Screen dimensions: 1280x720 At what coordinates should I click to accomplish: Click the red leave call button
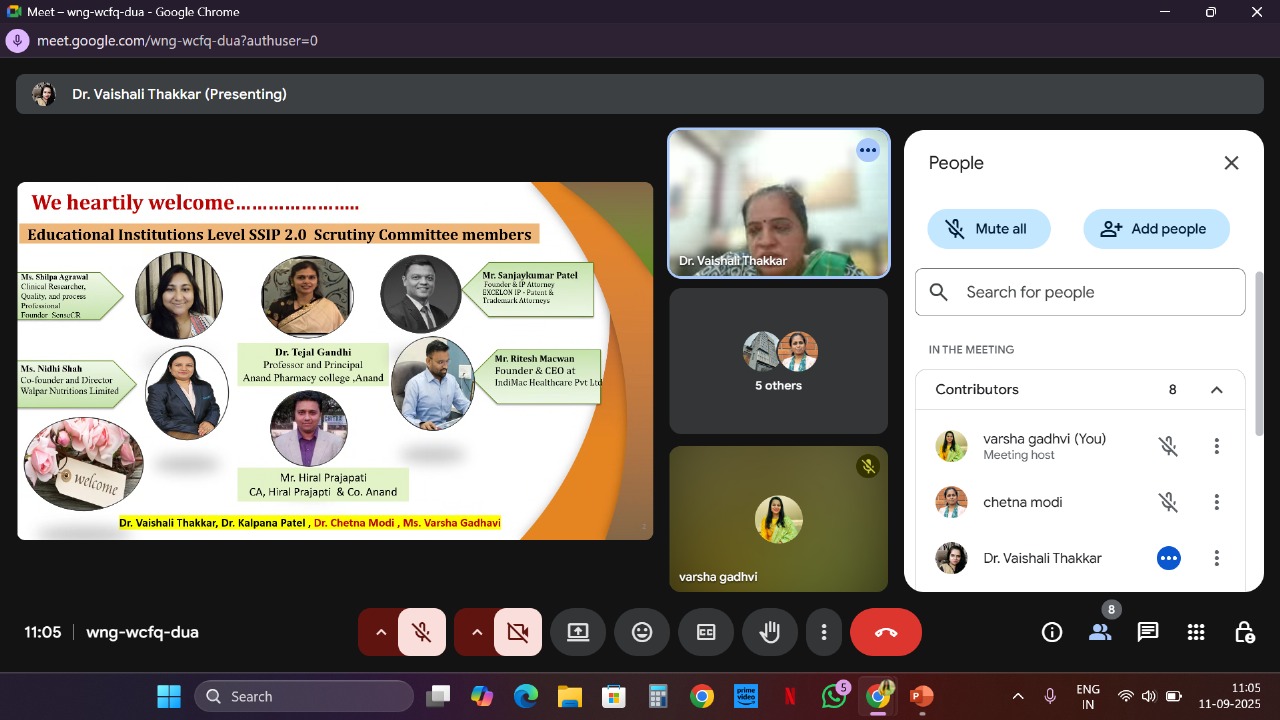885,632
